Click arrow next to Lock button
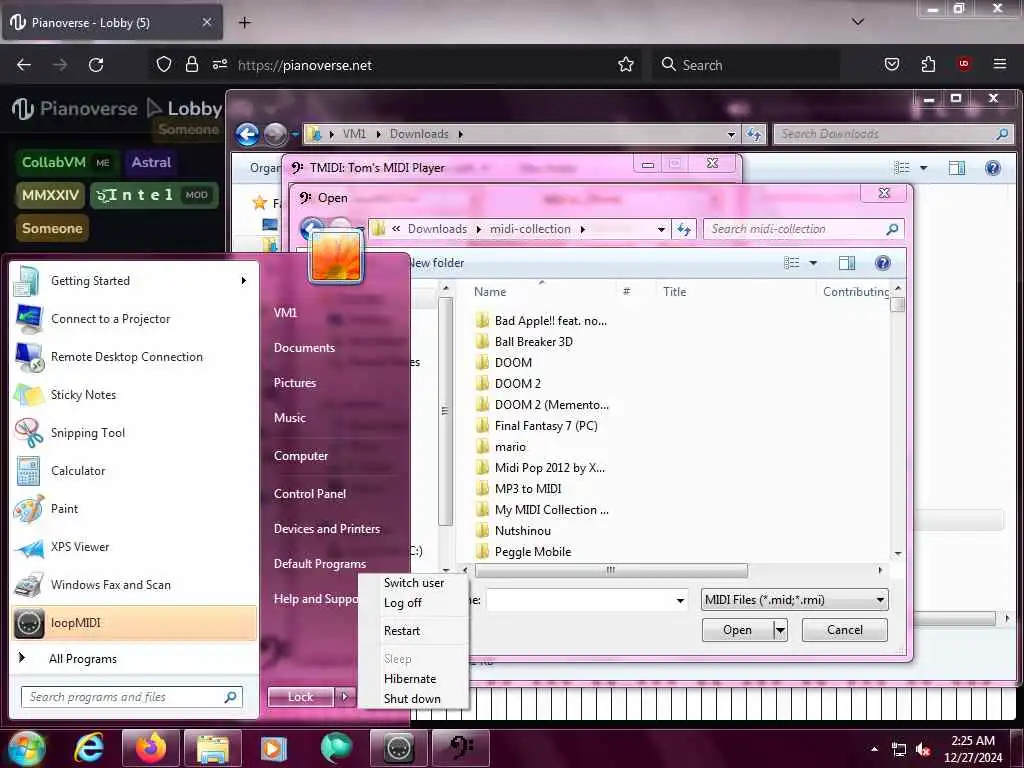 click(345, 697)
